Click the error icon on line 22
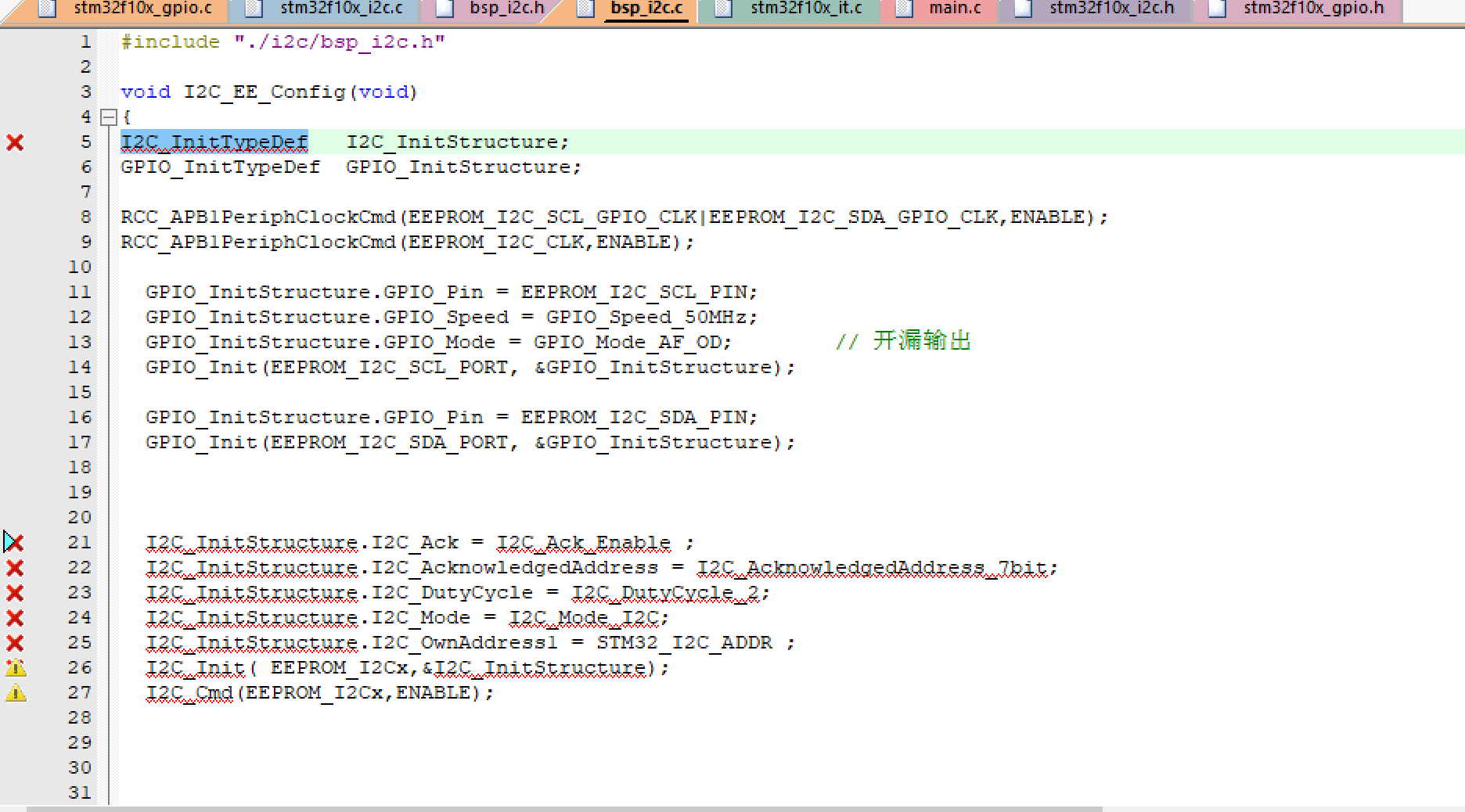 click(15, 568)
